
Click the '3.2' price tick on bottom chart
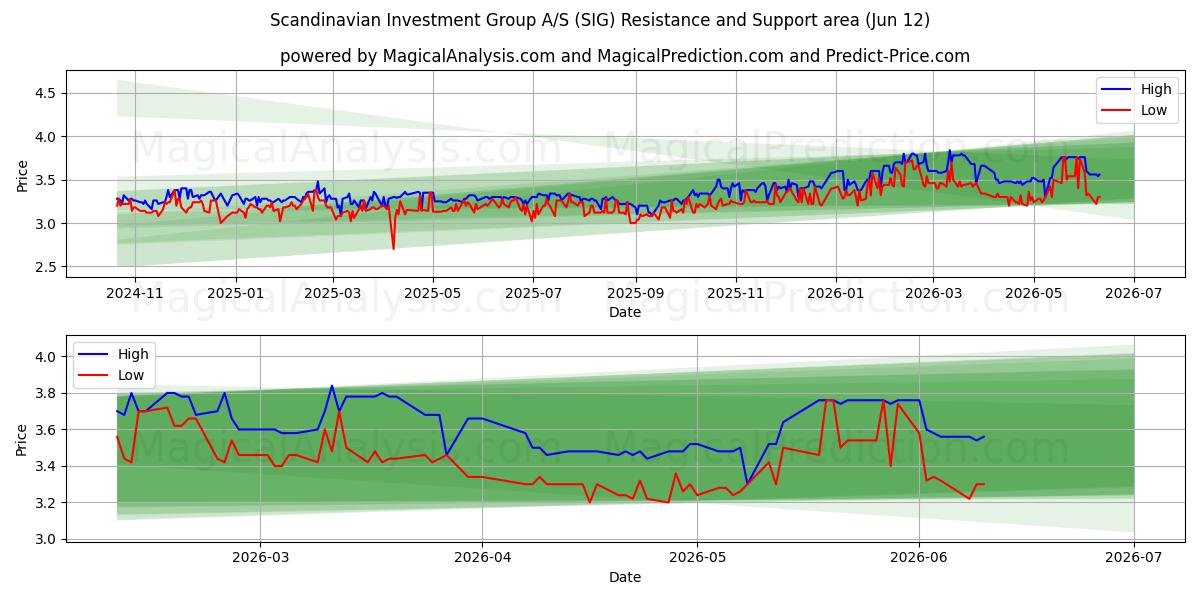pos(48,503)
